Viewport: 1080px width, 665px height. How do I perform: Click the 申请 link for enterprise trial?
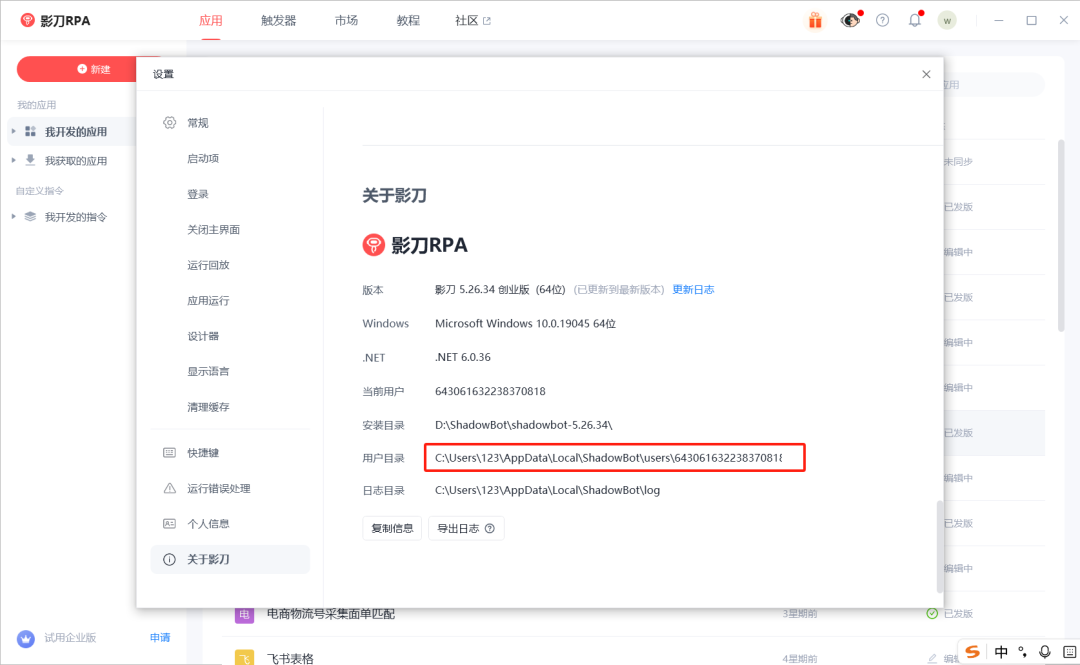tap(160, 638)
